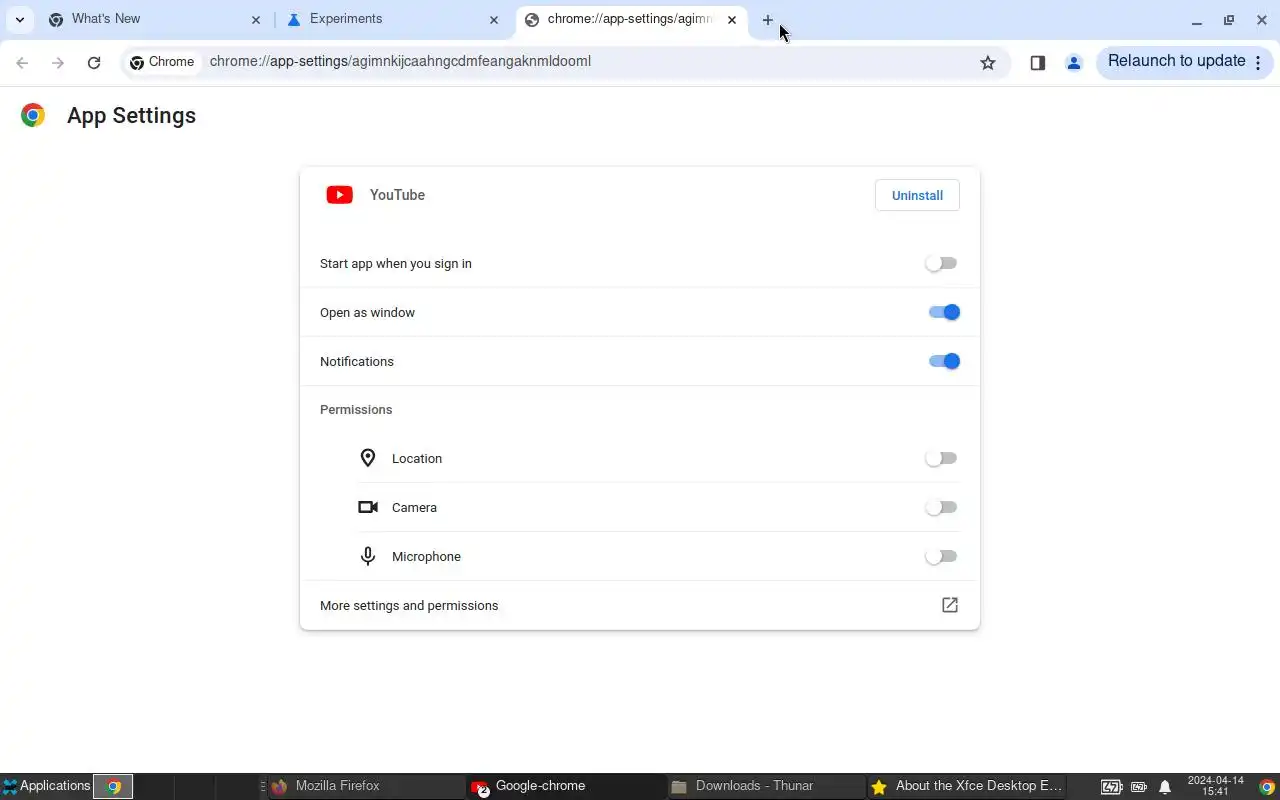Click the App Settings heading
The image size is (1280, 800).
point(131,116)
